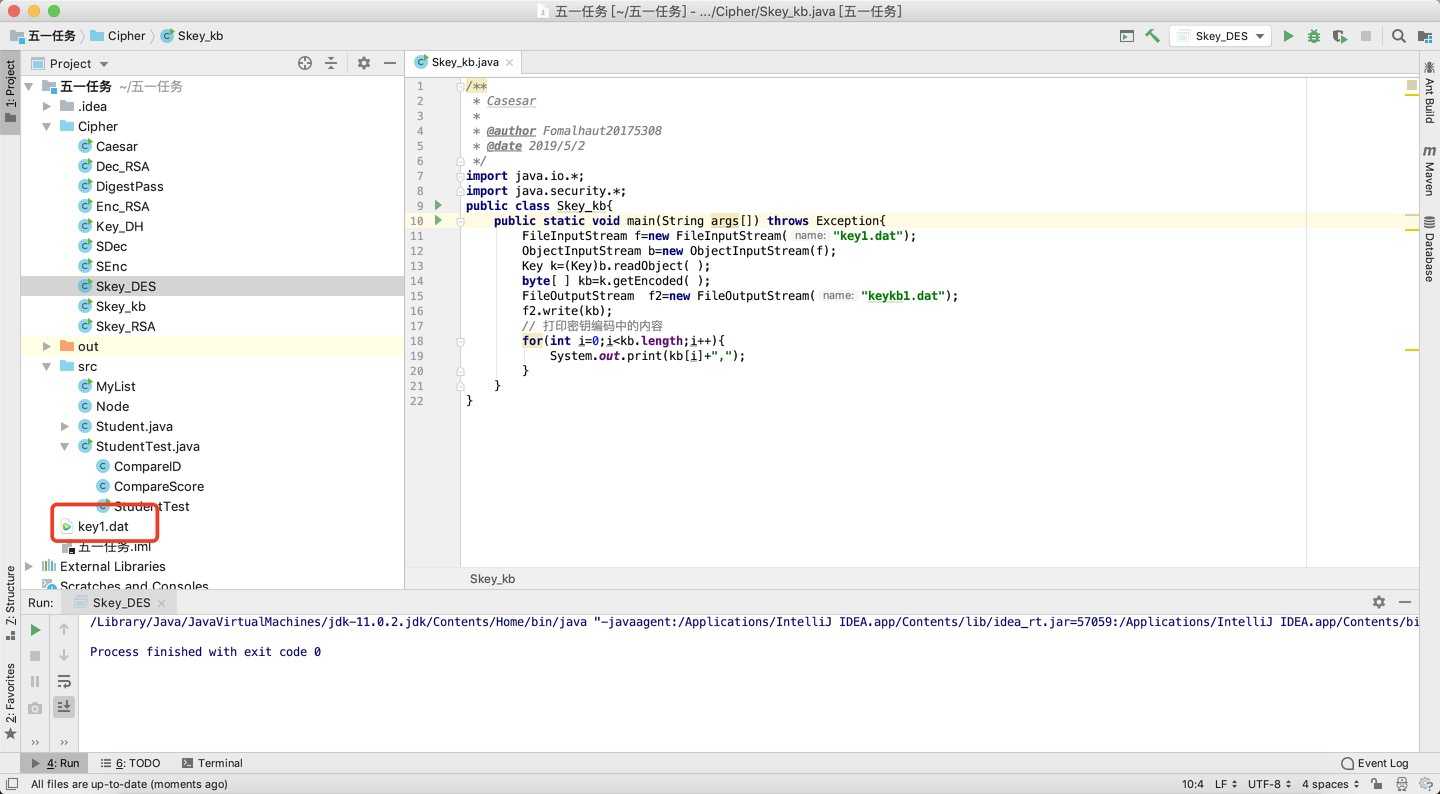Collapse root 五一任务 project node
The image size is (1440, 794).
click(29, 86)
